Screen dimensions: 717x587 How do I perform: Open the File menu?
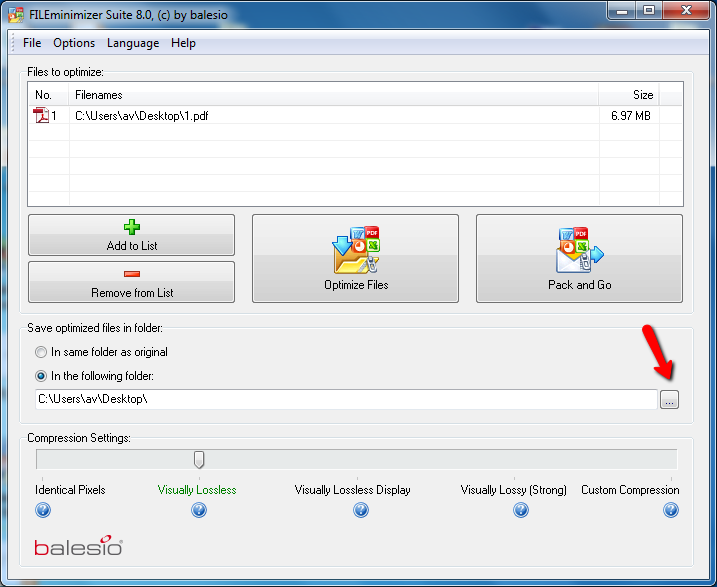point(32,43)
